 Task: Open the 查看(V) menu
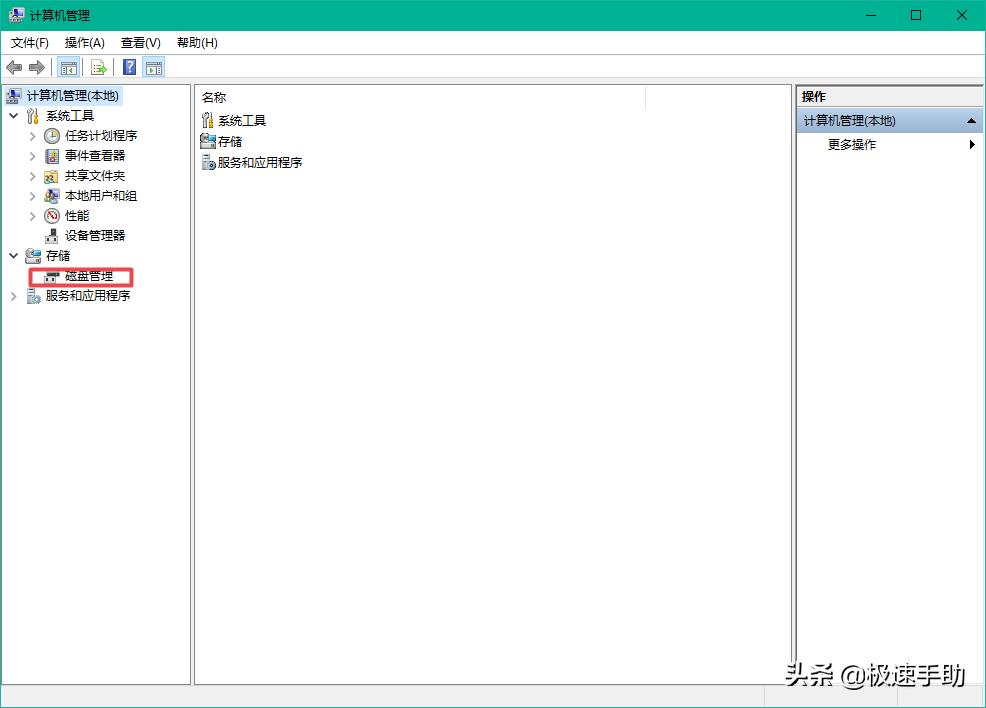pyautogui.click(x=140, y=43)
